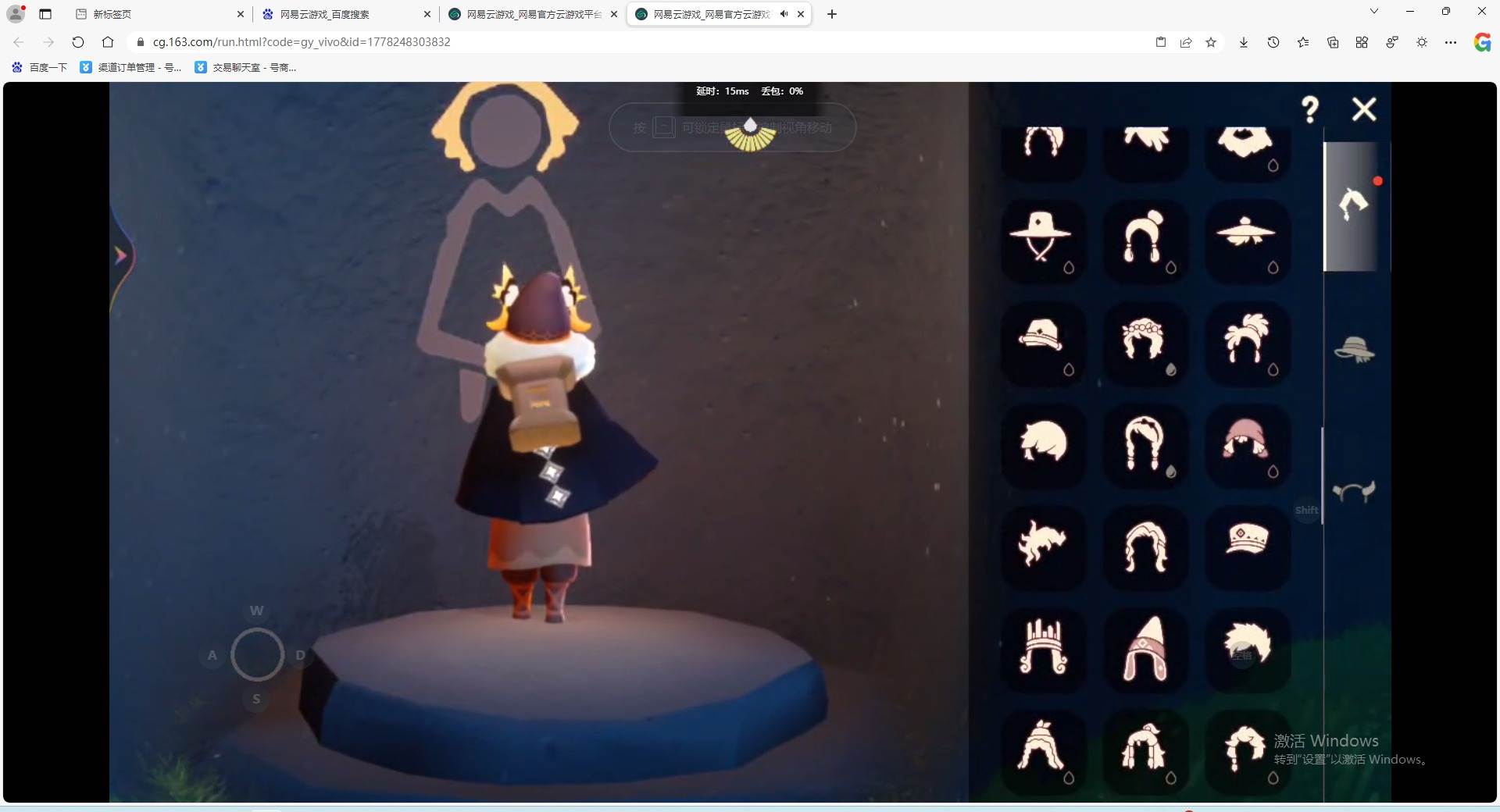Click the sun-shaped toolbar icon
1500x812 pixels.
tap(1422, 42)
